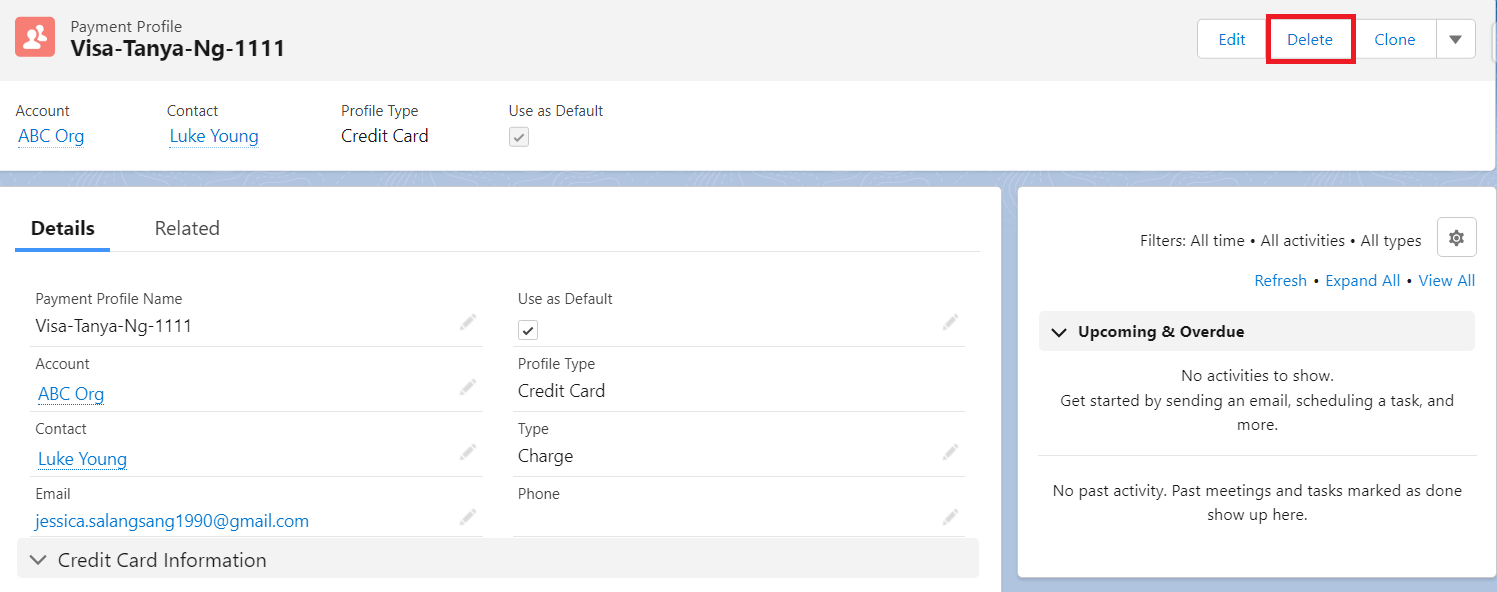Open the more actions dropdown beside Clone
The image size is (1497, 592).
[x=1455, y=40]
